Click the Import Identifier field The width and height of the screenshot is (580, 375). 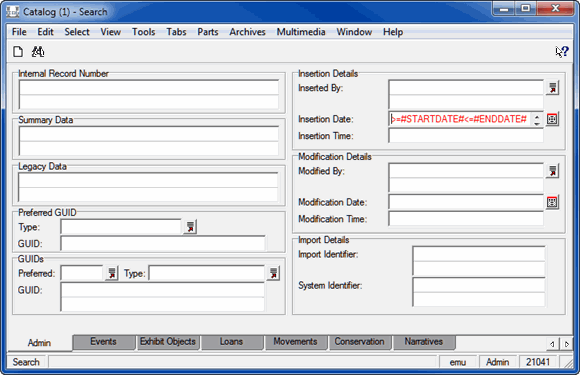(479, 261)
